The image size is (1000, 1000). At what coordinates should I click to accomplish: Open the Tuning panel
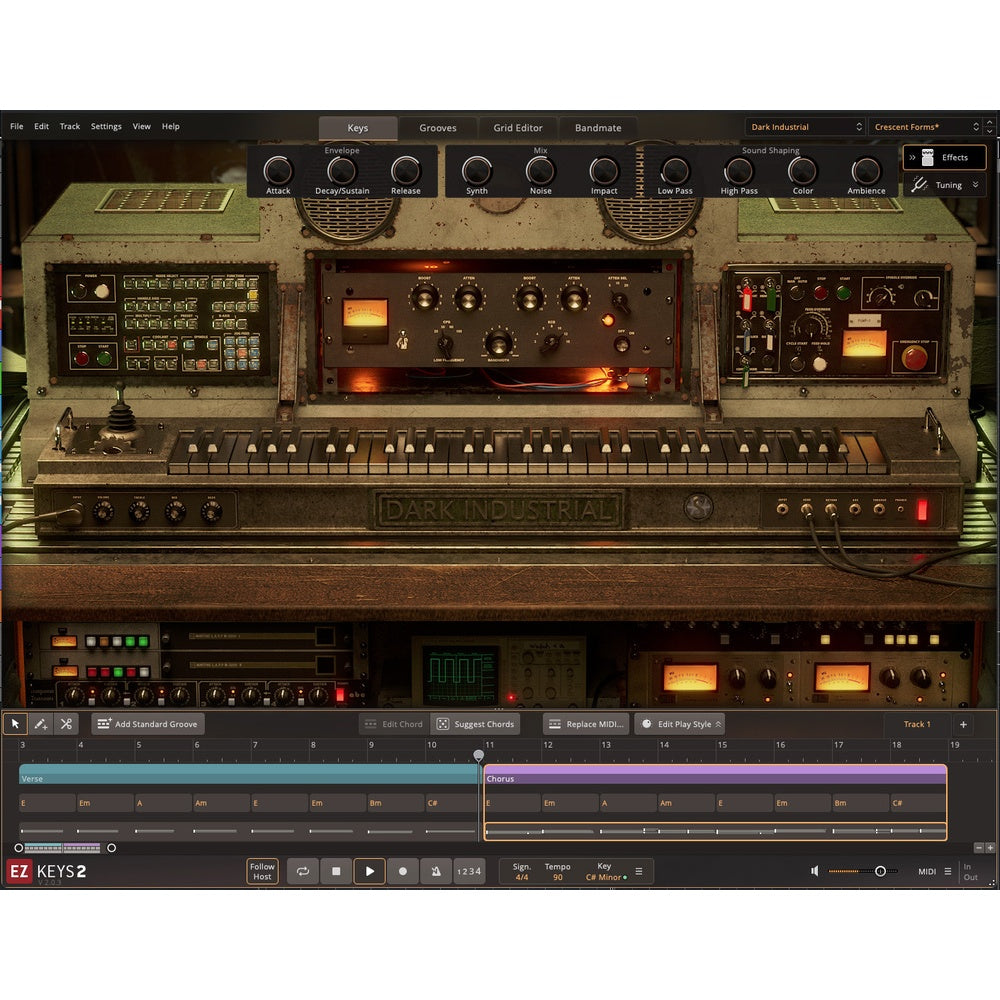[944, 185]
